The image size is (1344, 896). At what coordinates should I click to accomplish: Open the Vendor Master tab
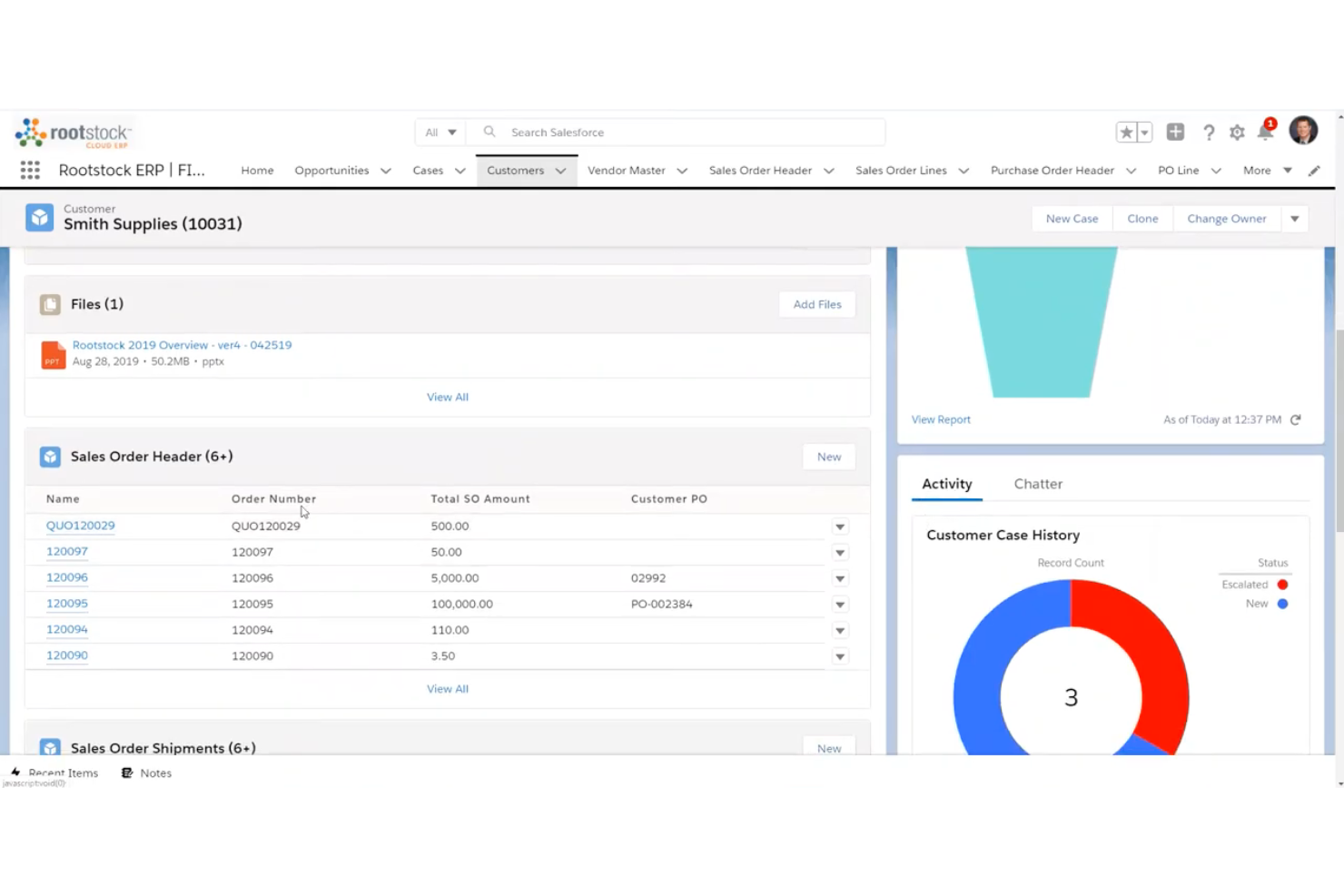pos(626,171)
